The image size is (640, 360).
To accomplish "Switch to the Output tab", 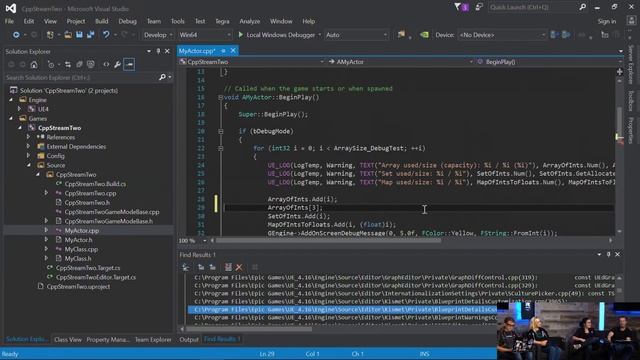I will [189, 339].
